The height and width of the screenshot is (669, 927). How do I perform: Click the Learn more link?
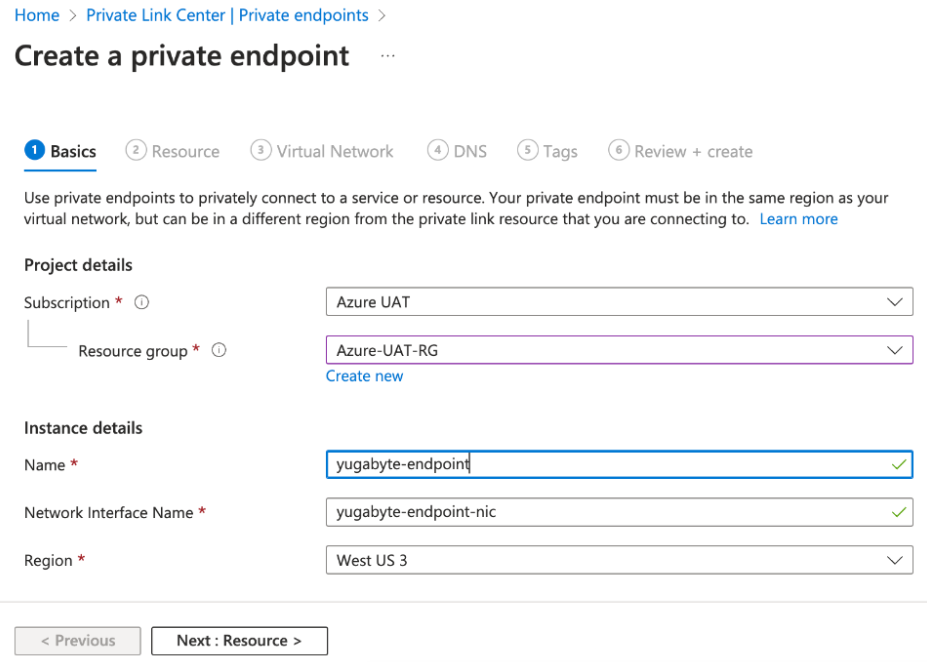[x=798, y=218]
